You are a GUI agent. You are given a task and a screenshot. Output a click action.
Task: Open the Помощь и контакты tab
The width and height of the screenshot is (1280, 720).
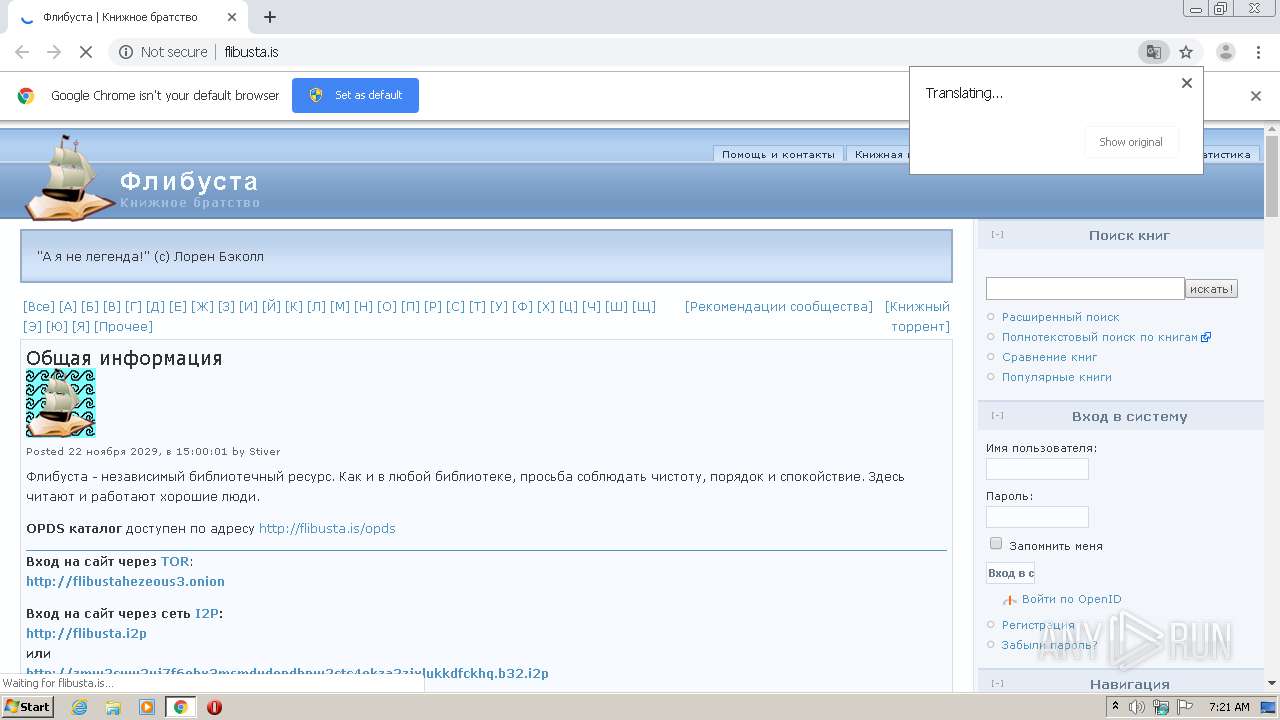pyautogui.click(x=778, y=154)
